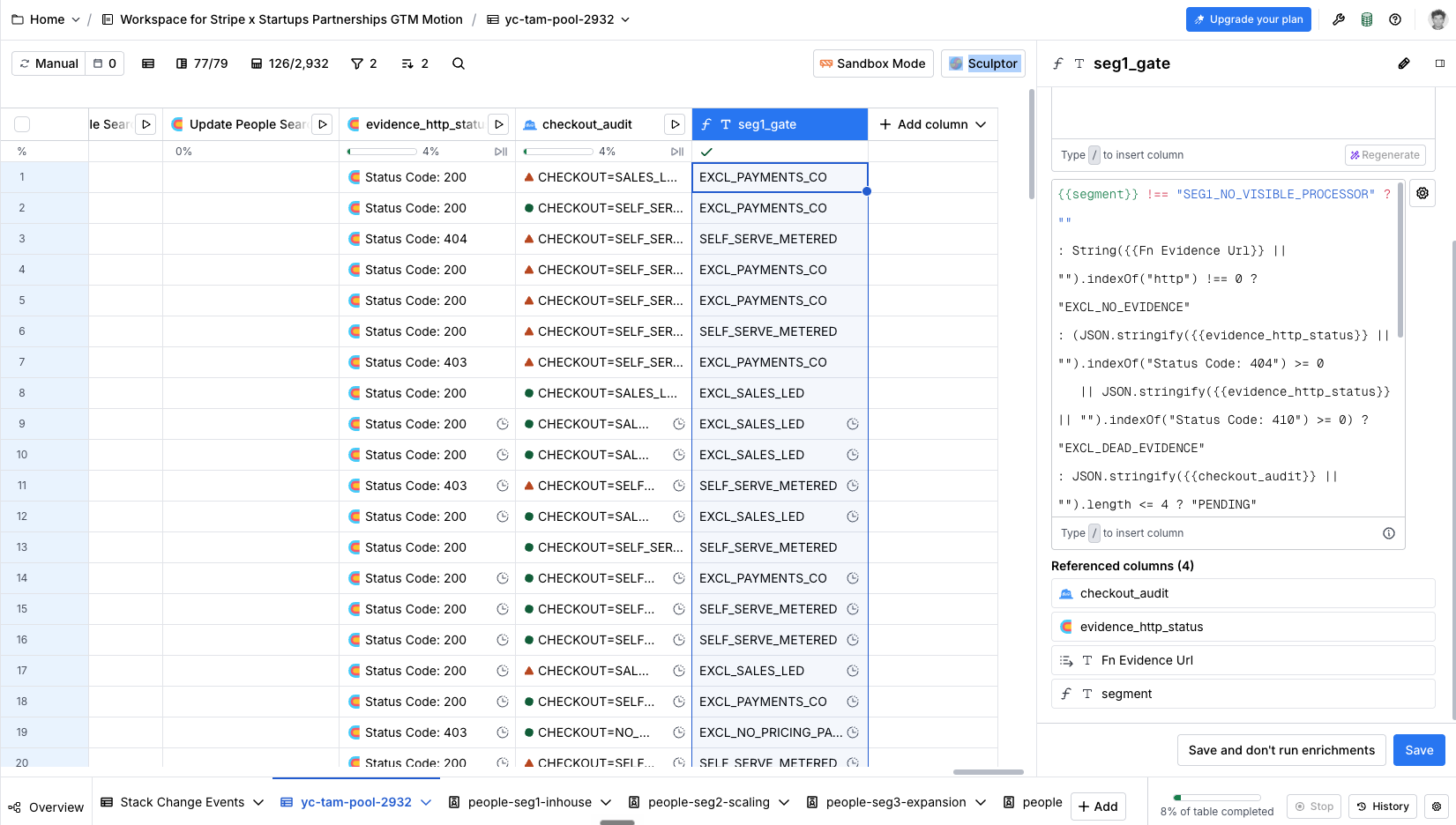Viewport: 1456px width, 825px height.
Task: Click the pause-play icon under checkout_audit
Action: pos(677,152)
